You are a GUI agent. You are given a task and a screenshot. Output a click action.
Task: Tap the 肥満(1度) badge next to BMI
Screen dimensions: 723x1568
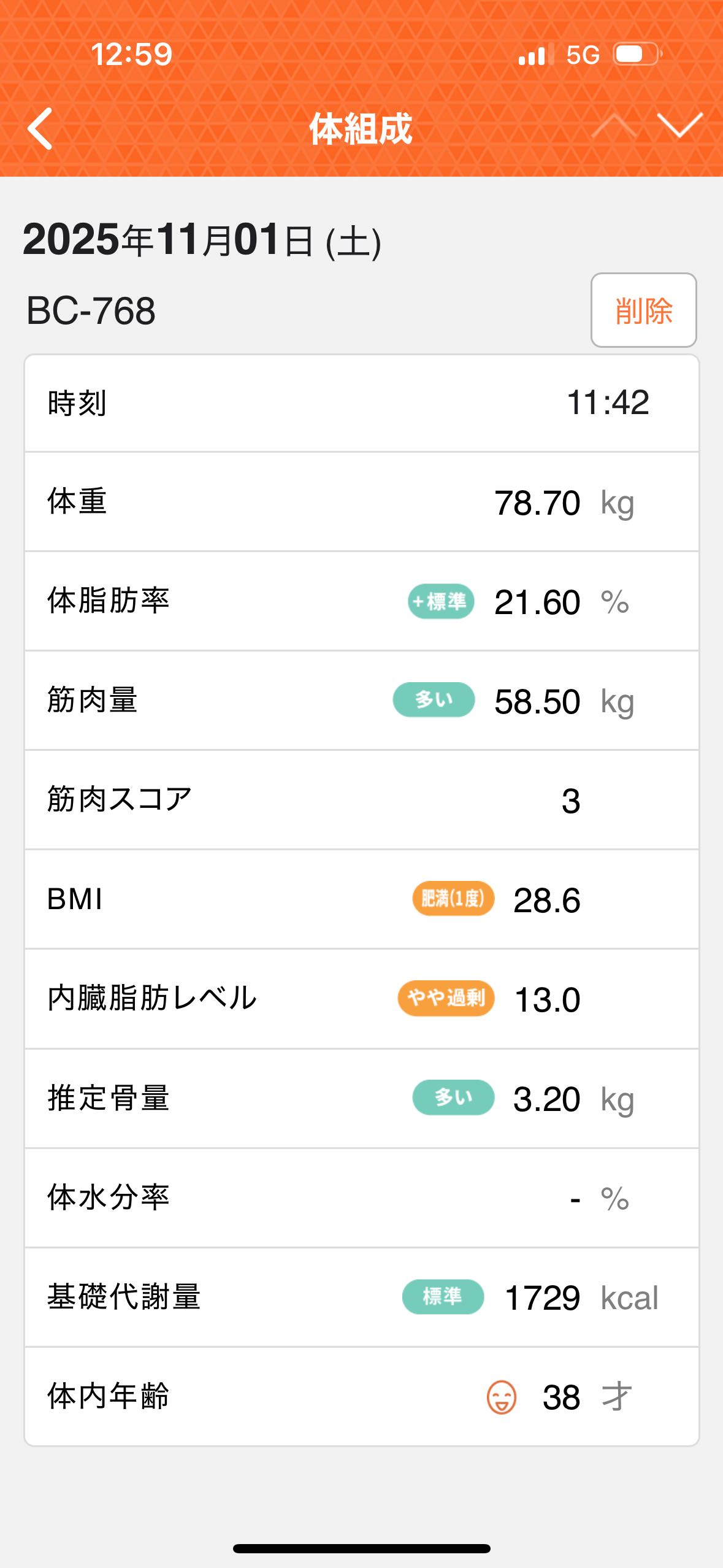pyautogui.click(x=453, y=899)
